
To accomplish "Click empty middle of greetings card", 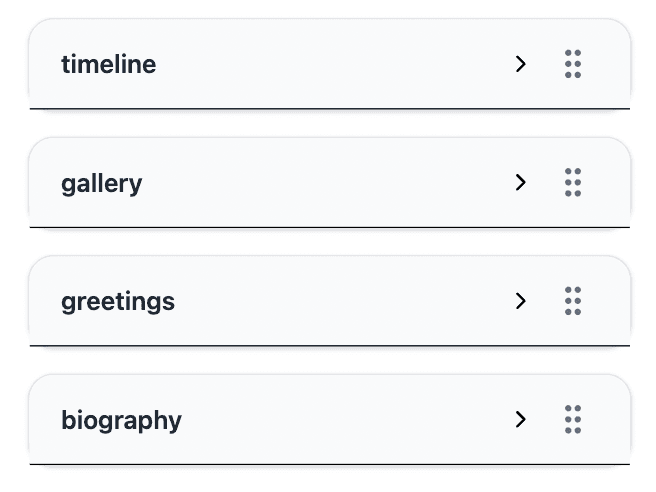I will coord(330,301).
